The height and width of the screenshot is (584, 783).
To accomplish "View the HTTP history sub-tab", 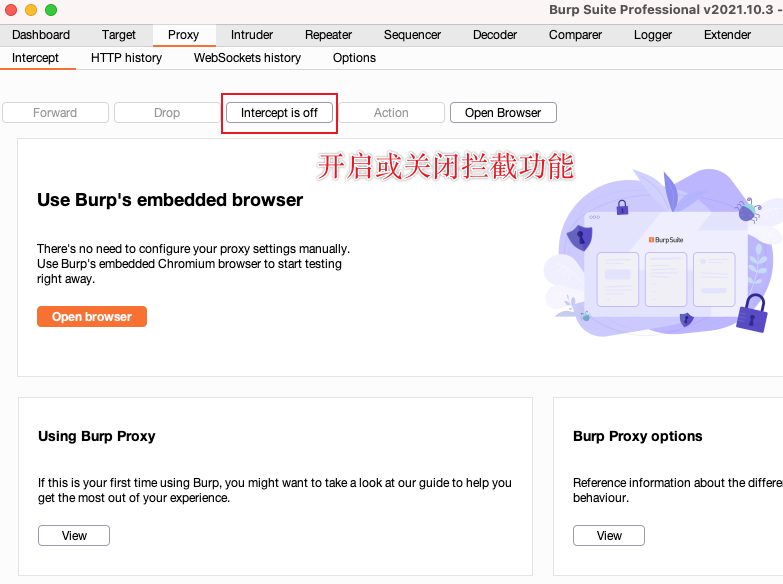I will click(126, 58).
